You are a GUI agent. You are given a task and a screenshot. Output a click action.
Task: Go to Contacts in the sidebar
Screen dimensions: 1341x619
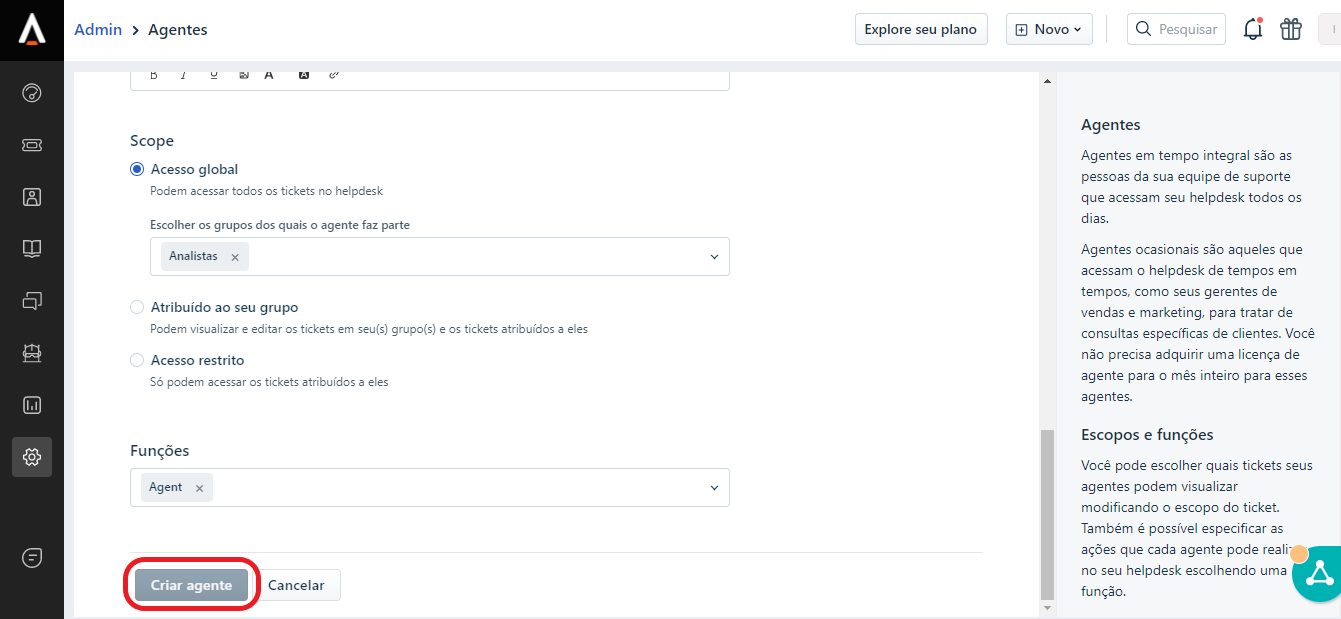click(32, 197)
